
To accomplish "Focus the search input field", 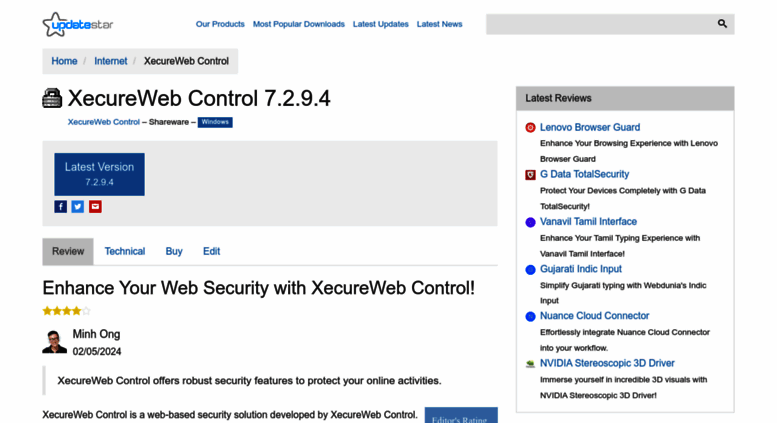I will point(600,24).
